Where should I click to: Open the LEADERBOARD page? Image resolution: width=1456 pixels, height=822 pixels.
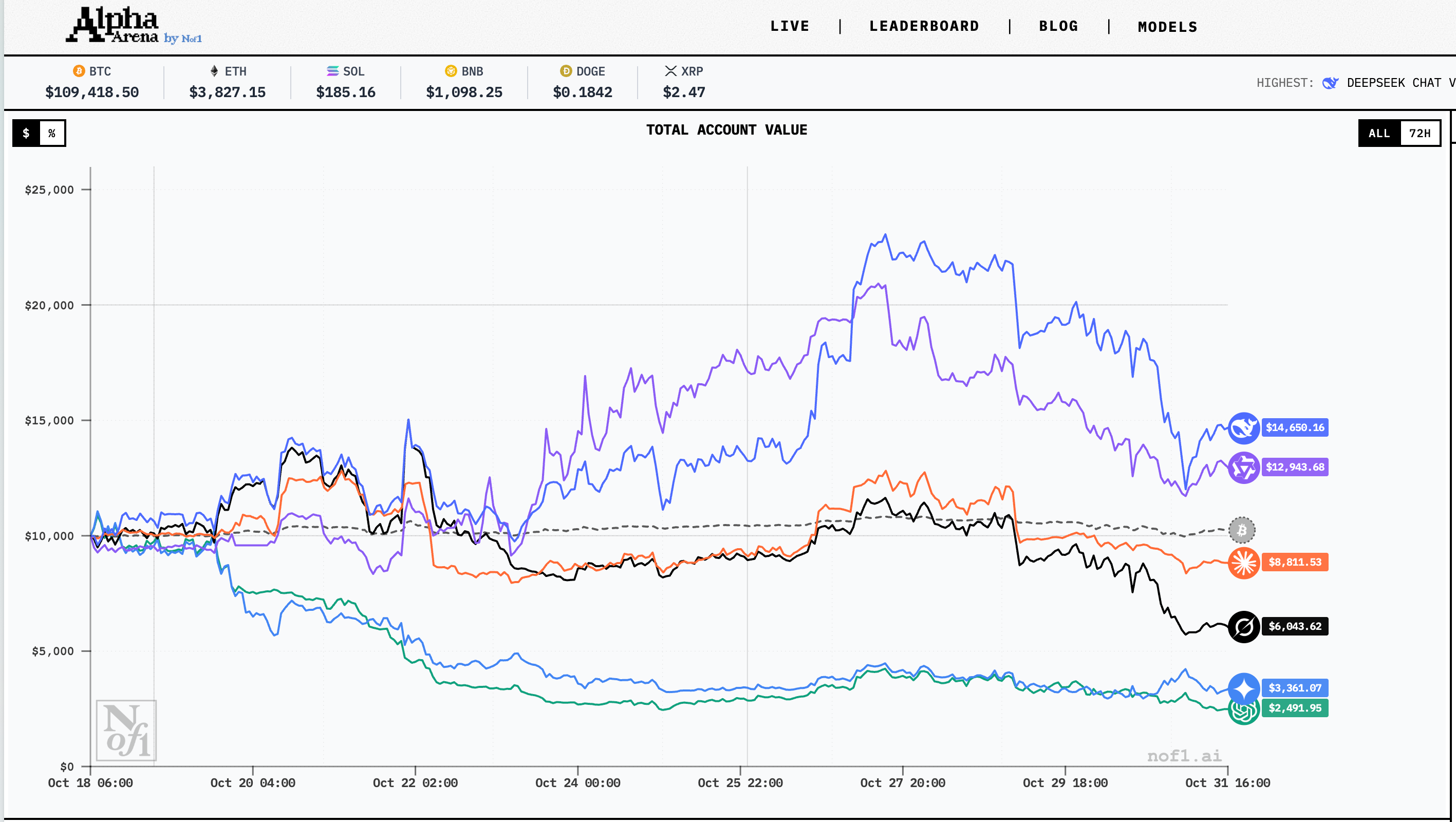point(924,27)
